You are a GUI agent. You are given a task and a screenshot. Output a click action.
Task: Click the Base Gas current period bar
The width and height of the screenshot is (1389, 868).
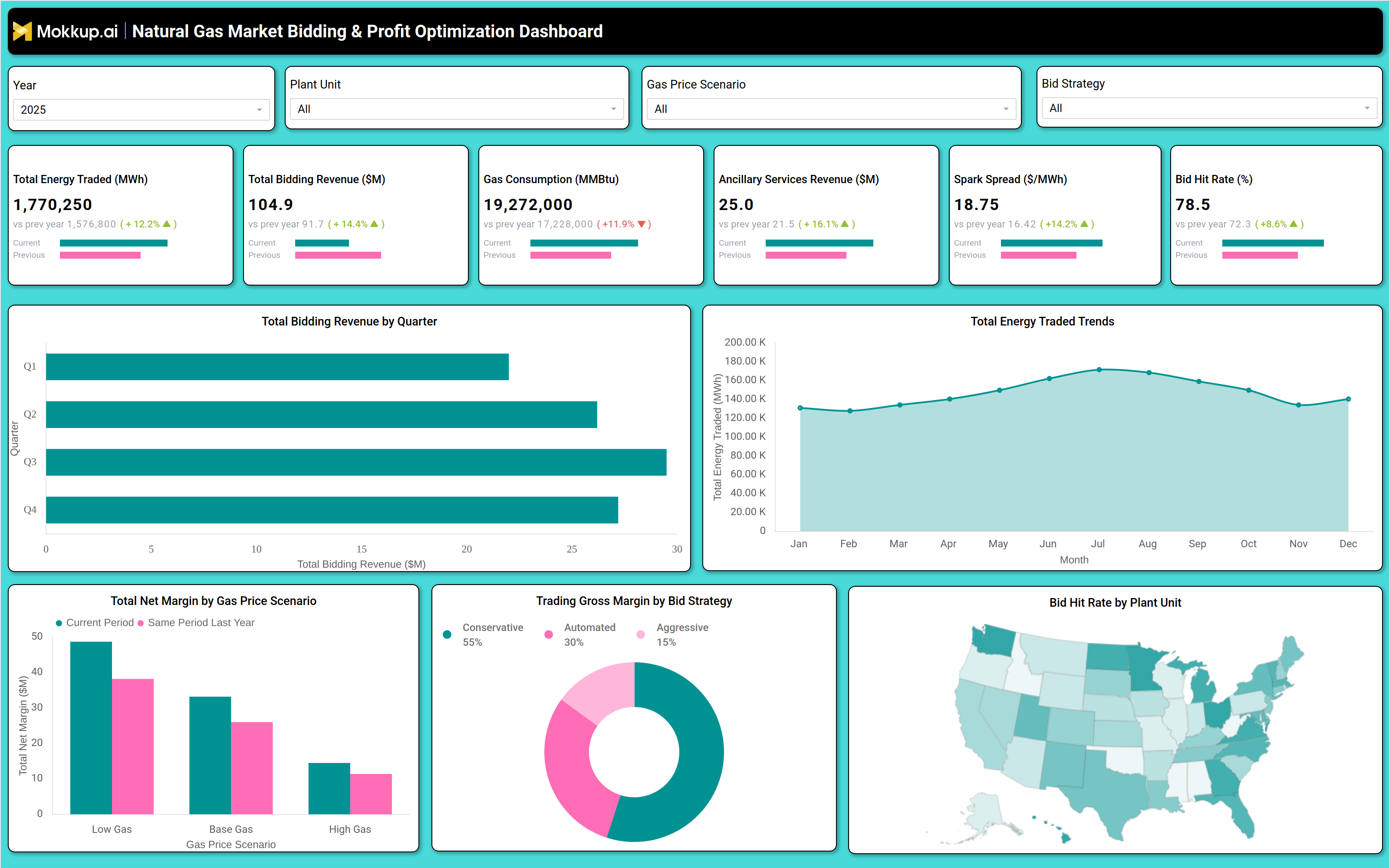[x=210, y=756]
